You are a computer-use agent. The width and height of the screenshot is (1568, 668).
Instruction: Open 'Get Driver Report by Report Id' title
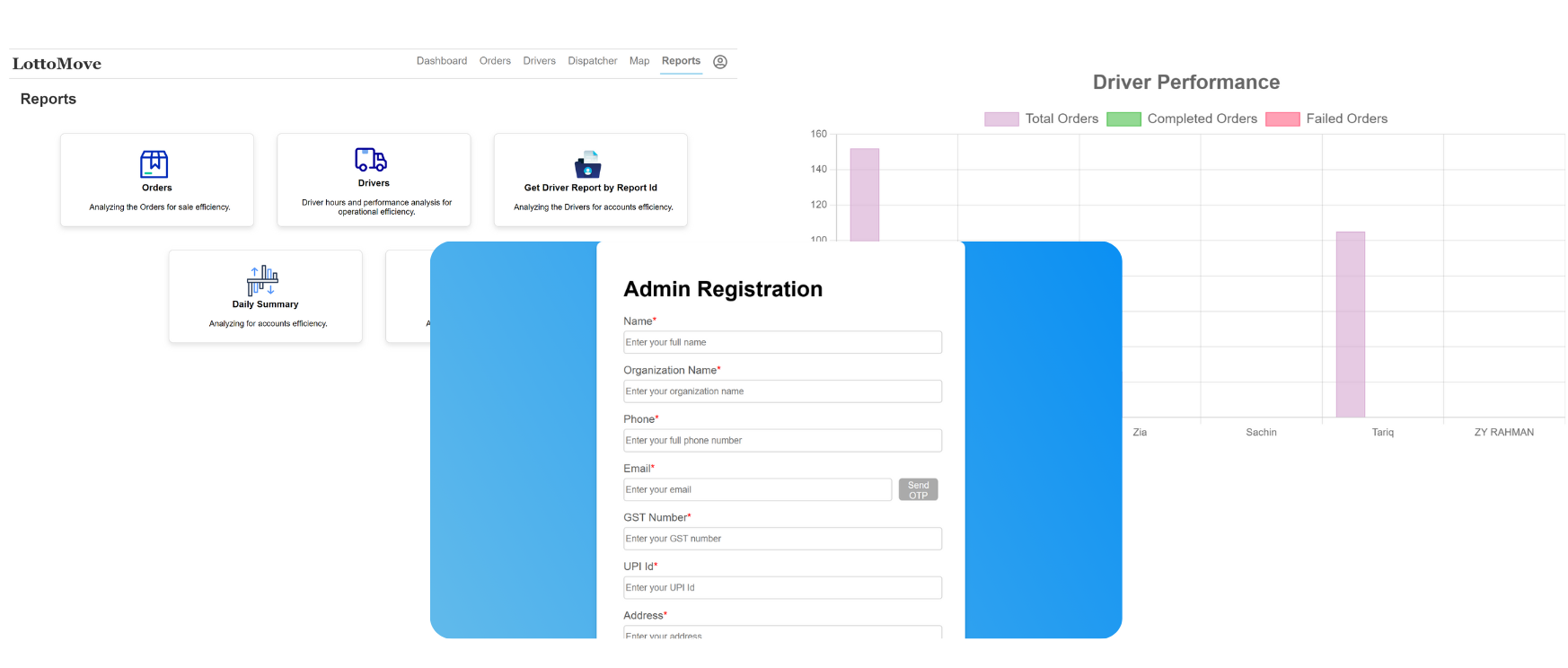591,188
